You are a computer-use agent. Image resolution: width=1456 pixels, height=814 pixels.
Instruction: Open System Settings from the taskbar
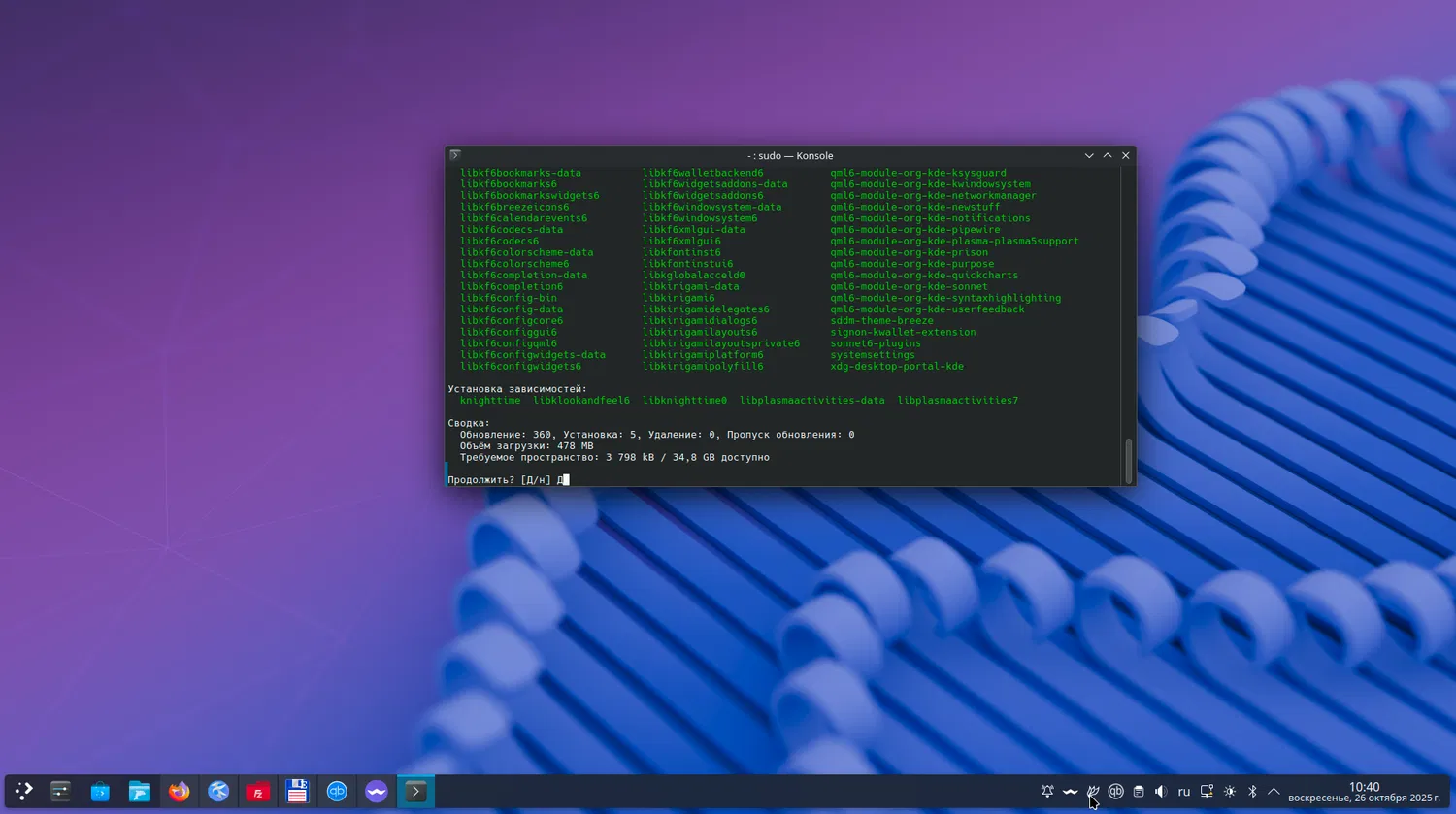60,792
